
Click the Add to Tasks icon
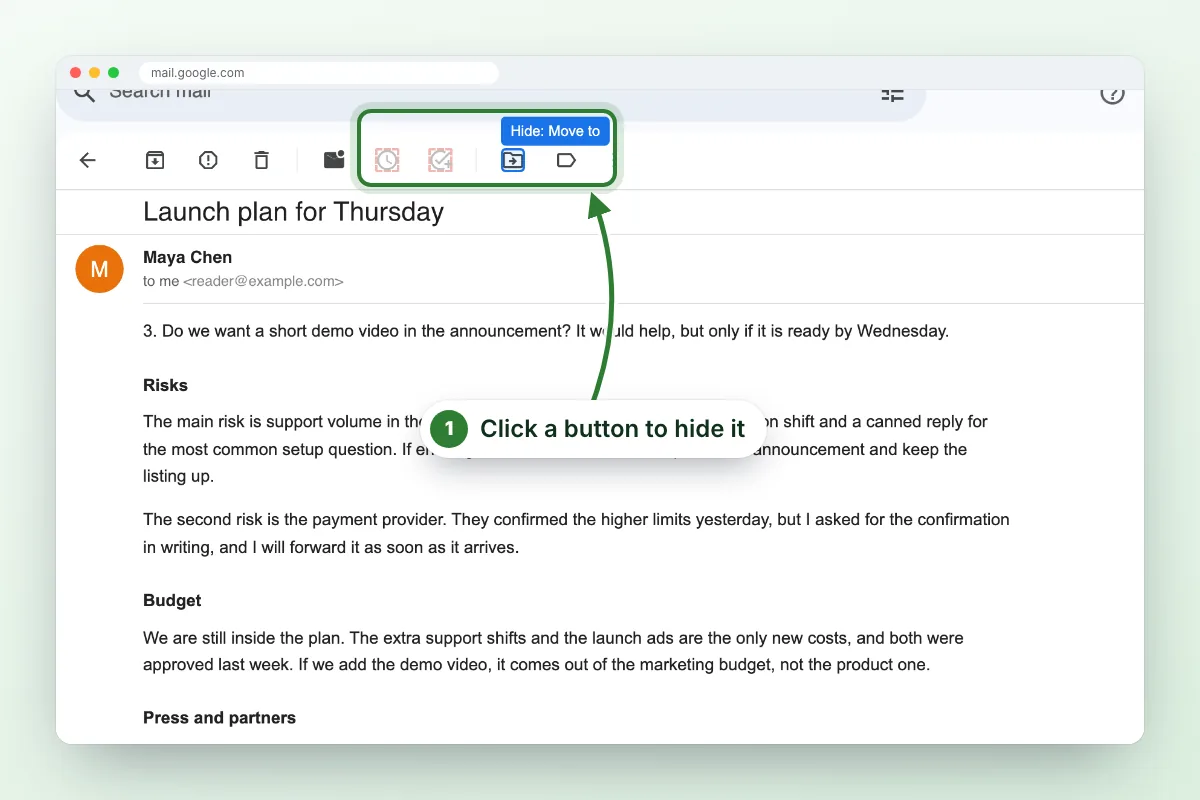[x=440, y=160]
